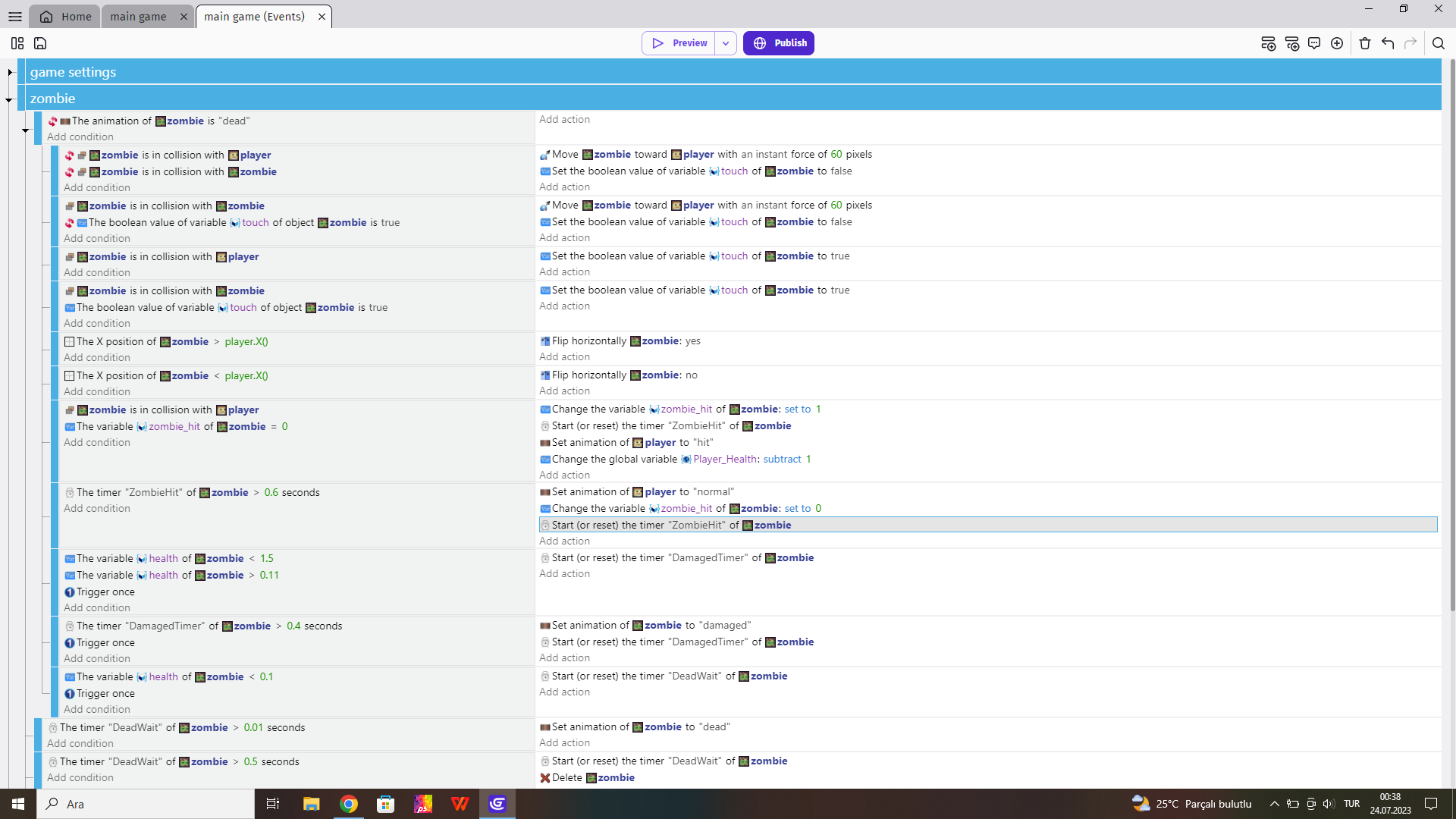Open Google Chrome from the taskbar
1456x819 pixels.
[349, 804]
